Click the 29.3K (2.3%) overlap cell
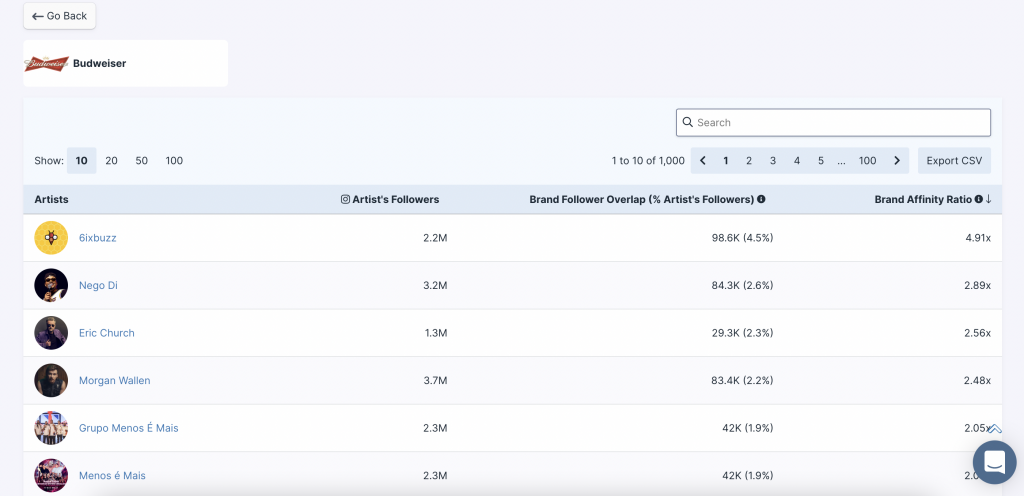The image size is (1024, 496). point(743,333)
